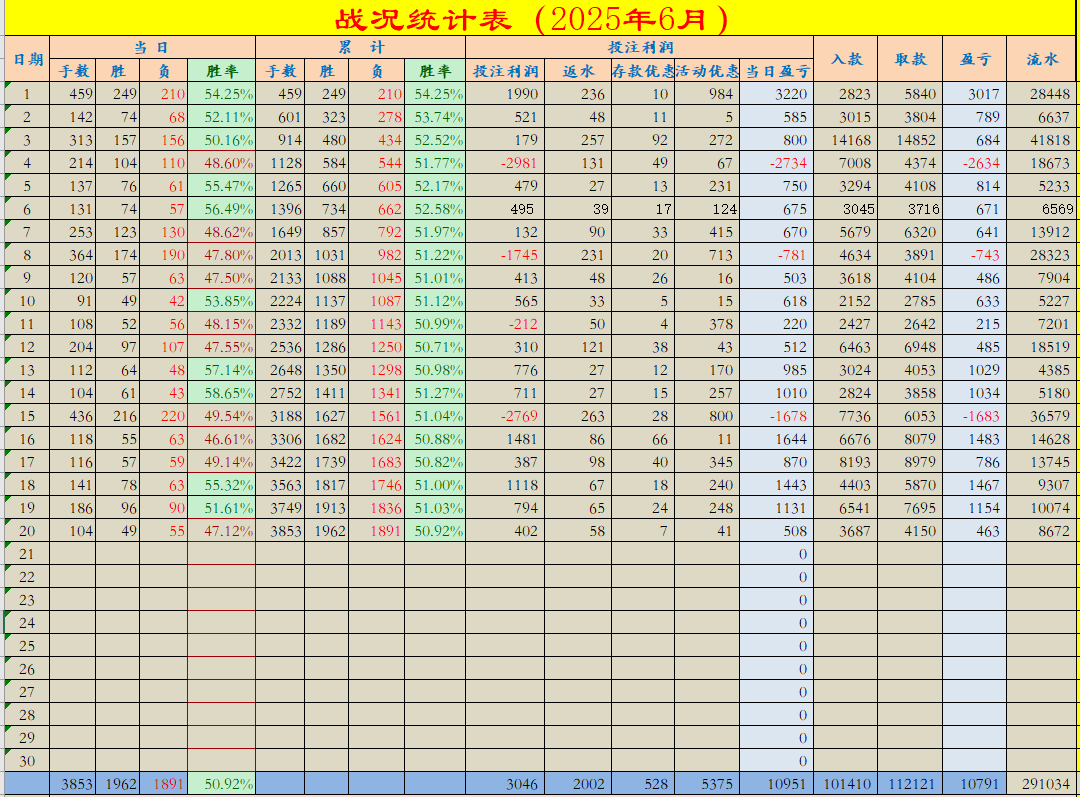1080x797 pixels.
Task: Click the 流水 column header
Action: point(1040,58)
